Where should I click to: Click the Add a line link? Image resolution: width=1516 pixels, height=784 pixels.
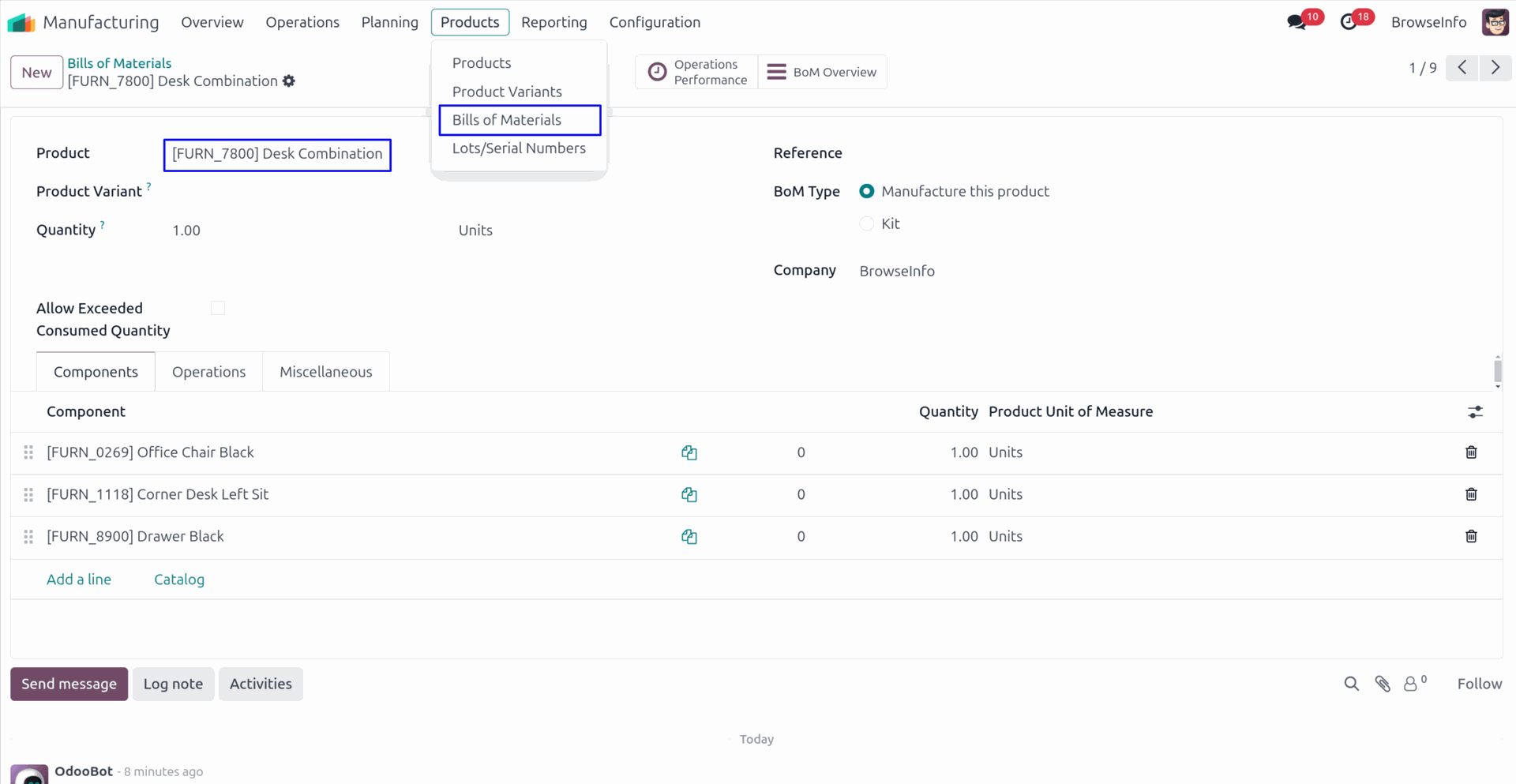[x=79, y=580]
